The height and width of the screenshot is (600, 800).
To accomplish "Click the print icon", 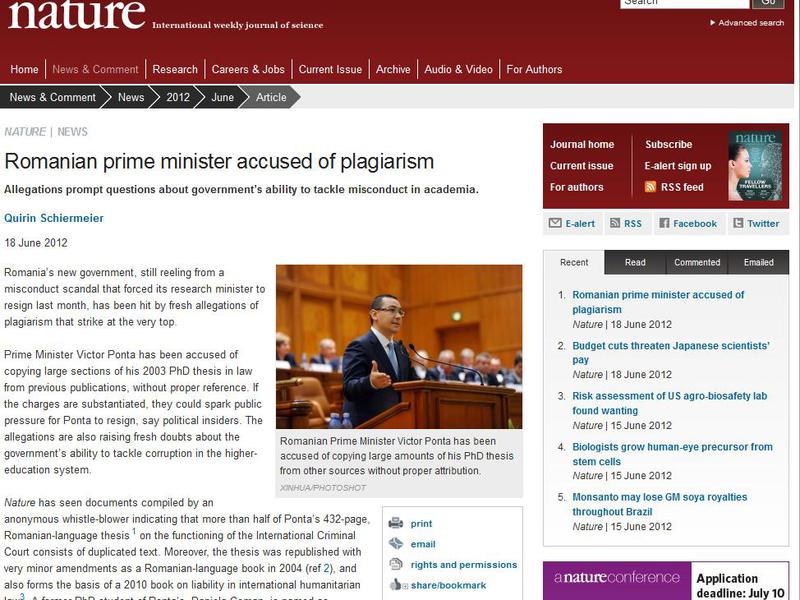I will tap(396, 523).
